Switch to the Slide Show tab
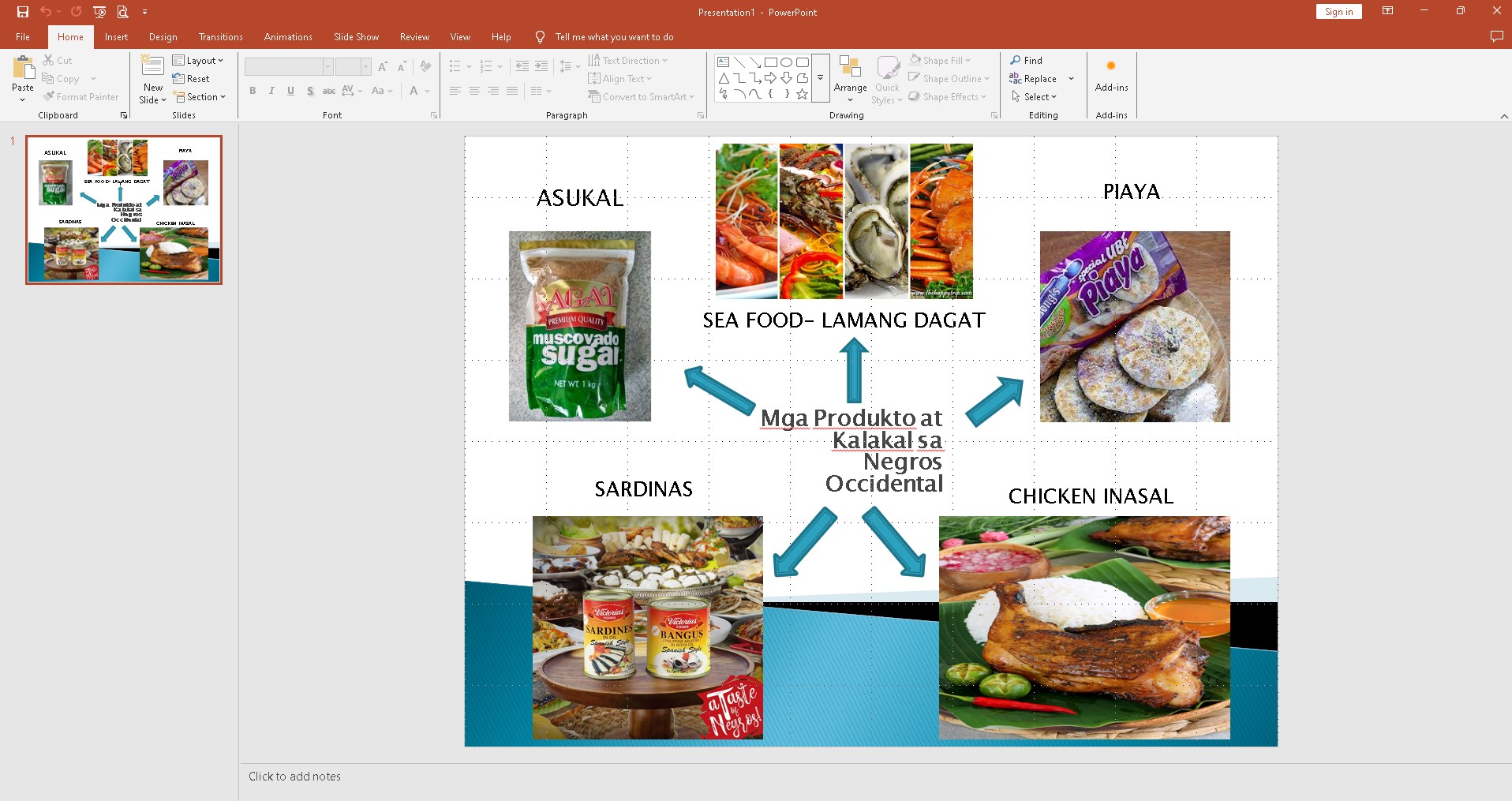 pyautogui.click(x=356, y=36)
